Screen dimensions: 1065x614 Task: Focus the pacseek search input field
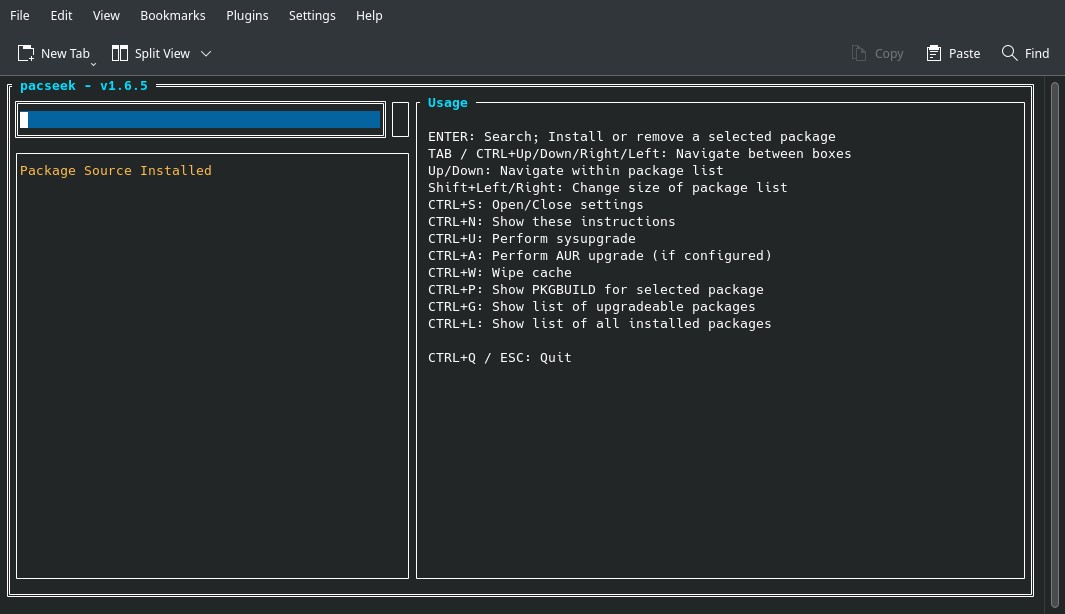[x=200, y=120]
